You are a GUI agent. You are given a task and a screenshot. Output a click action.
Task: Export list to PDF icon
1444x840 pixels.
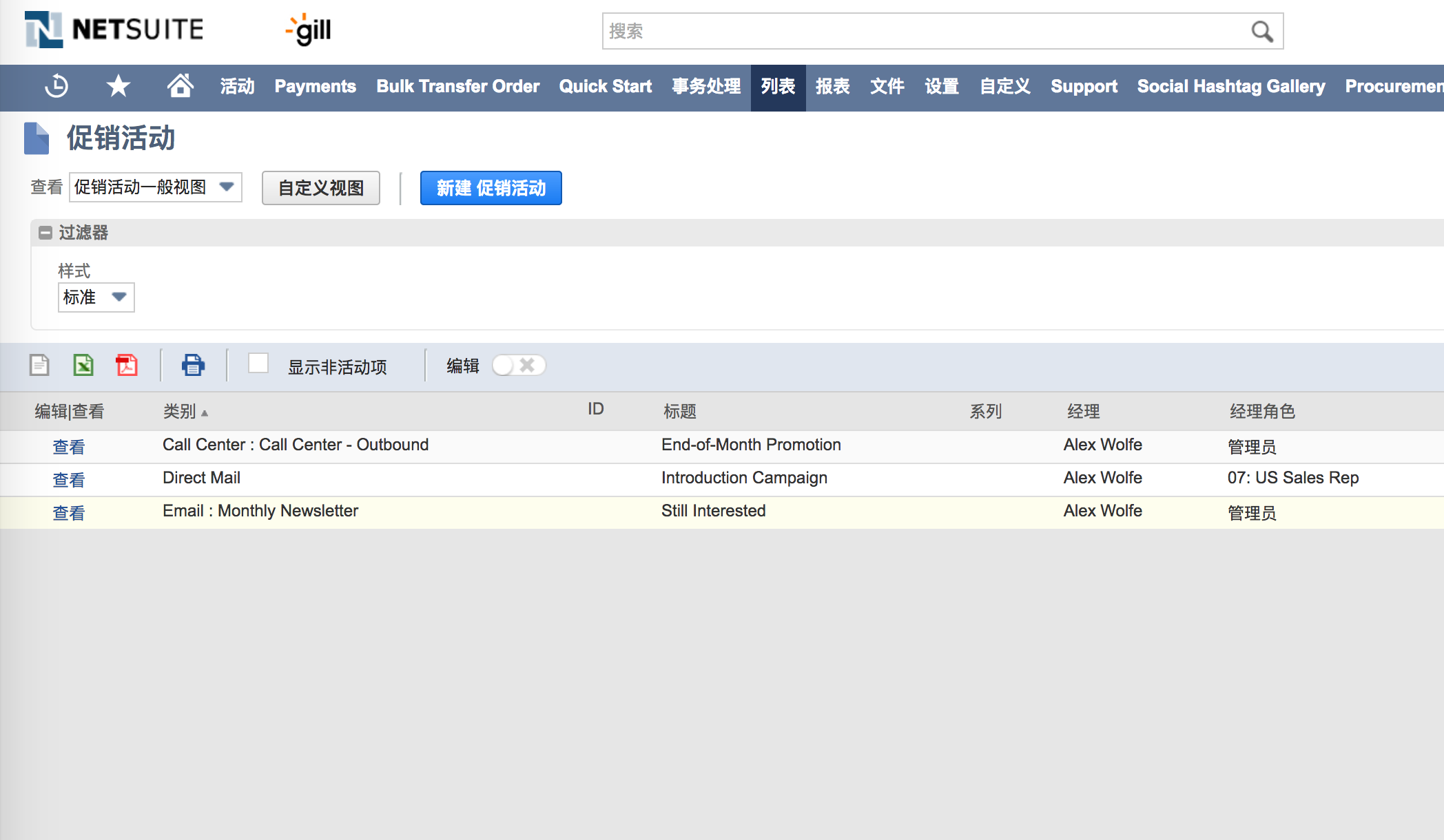click(127, 365)
